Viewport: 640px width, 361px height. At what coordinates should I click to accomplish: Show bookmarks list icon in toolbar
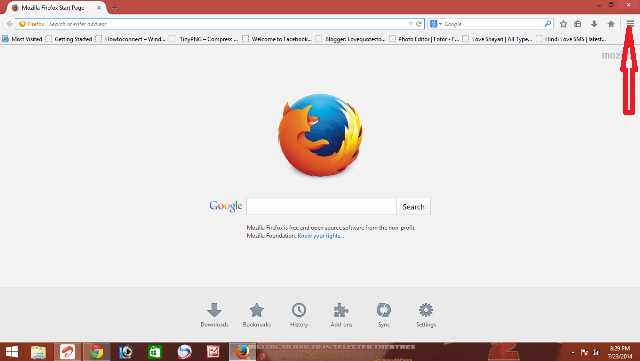tap(578, 24)
